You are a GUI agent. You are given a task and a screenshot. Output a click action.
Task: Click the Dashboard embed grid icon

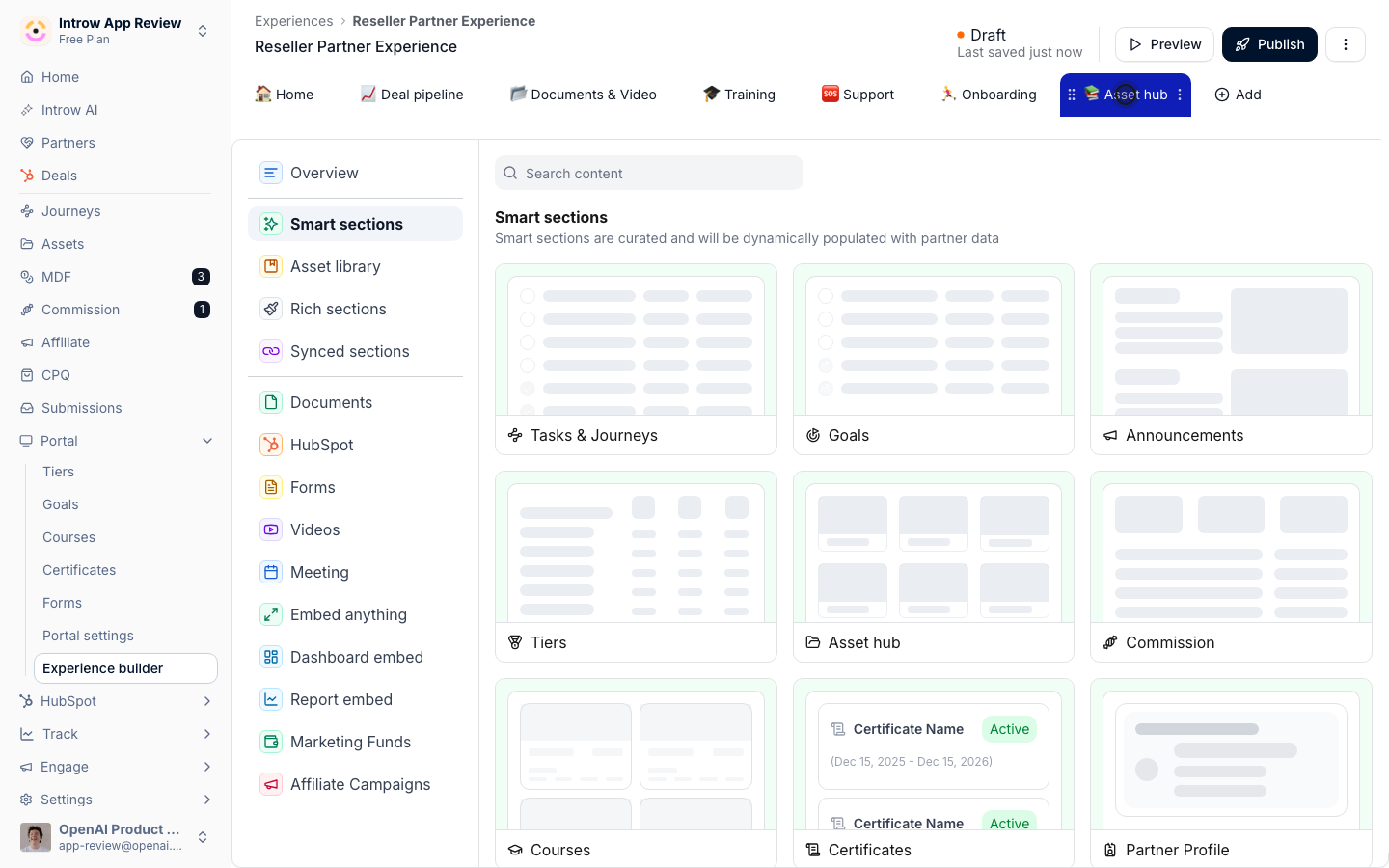coord(271,657)
